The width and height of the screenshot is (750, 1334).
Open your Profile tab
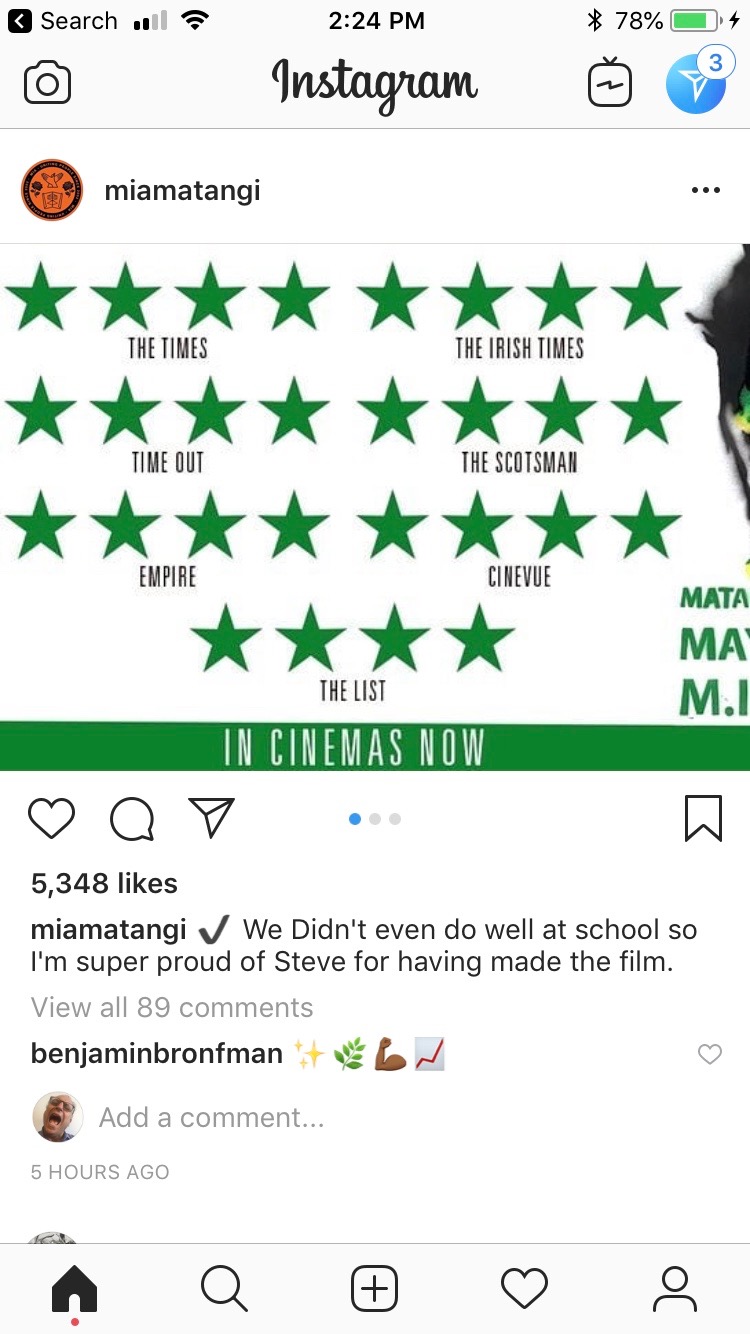tap(675, 1288)
